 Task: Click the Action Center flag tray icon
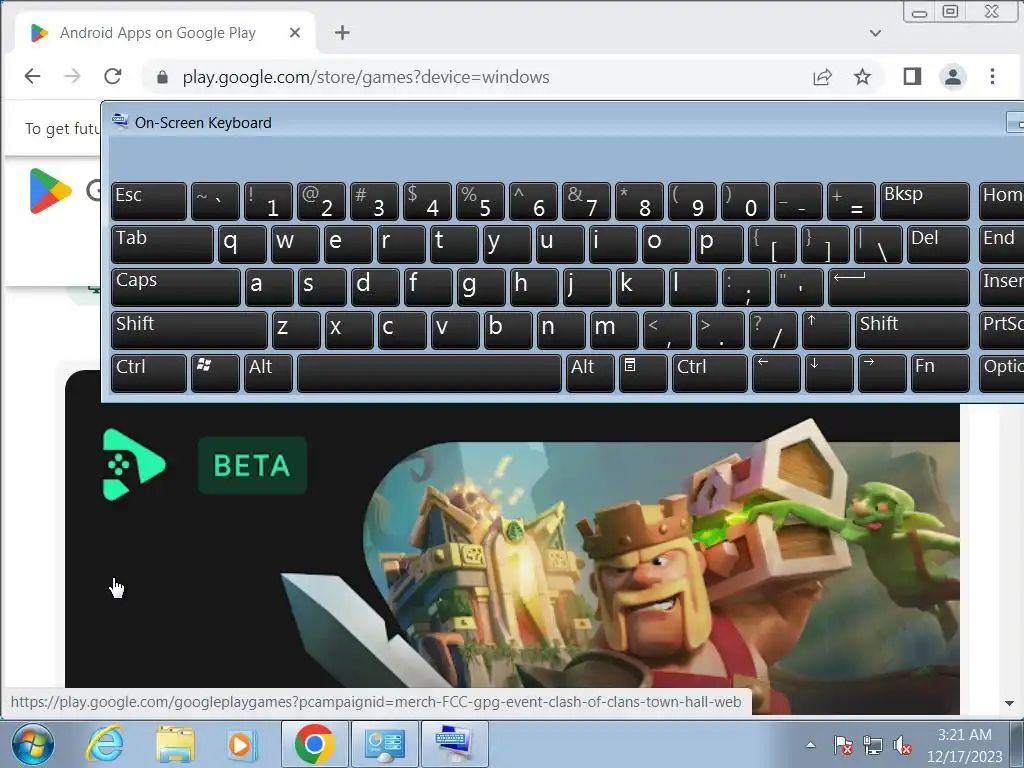[843, 745]
